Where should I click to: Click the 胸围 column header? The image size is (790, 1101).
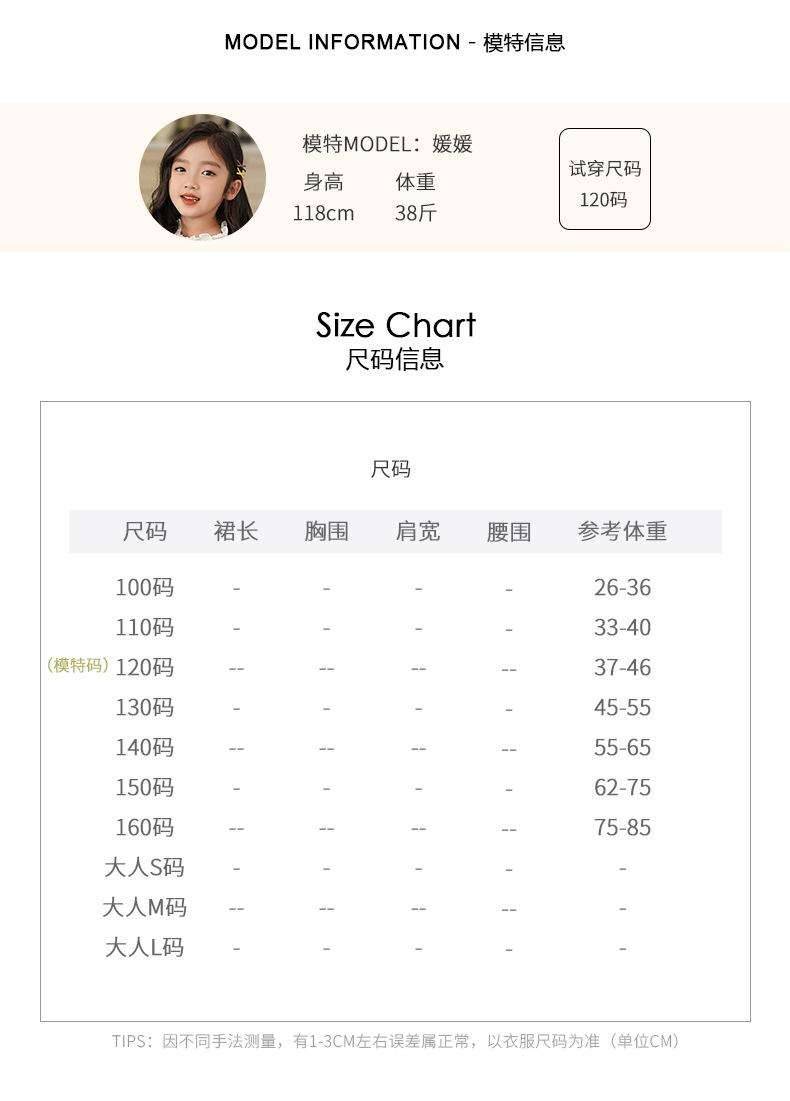[327, 531]
